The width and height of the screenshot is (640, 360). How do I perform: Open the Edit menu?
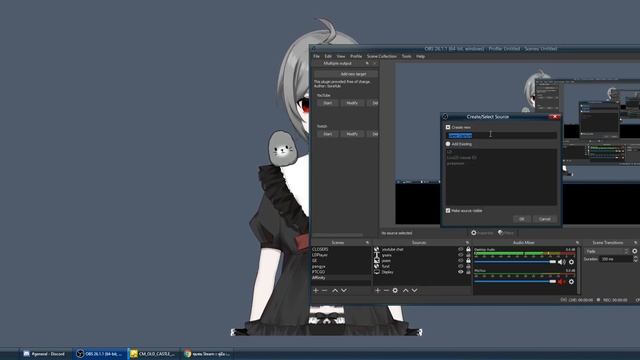coord(328,56)
